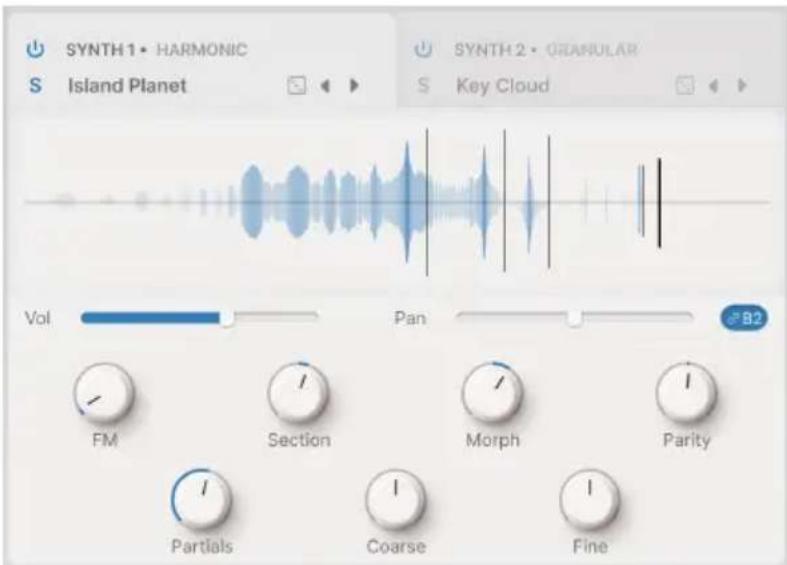Click the Morph label text

492,440
